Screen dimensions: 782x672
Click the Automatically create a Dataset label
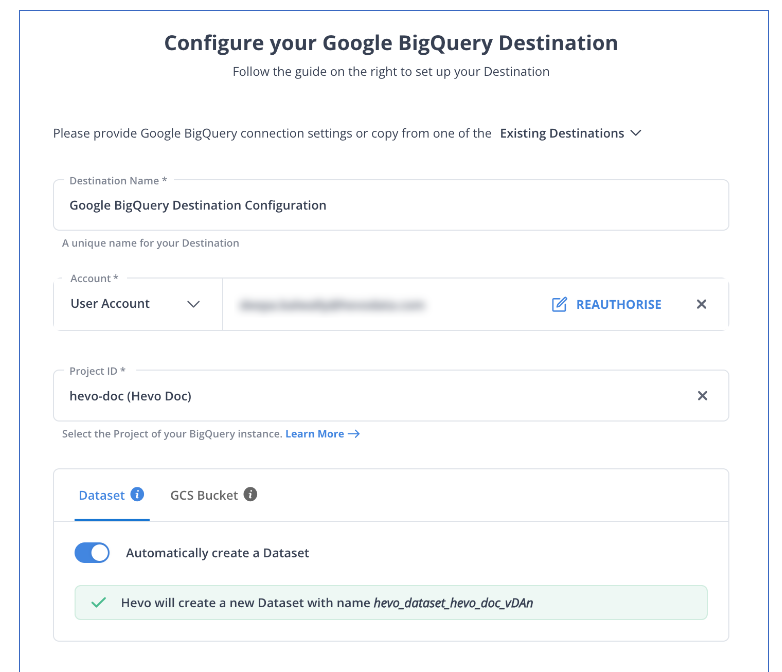[x=217, y=553]
